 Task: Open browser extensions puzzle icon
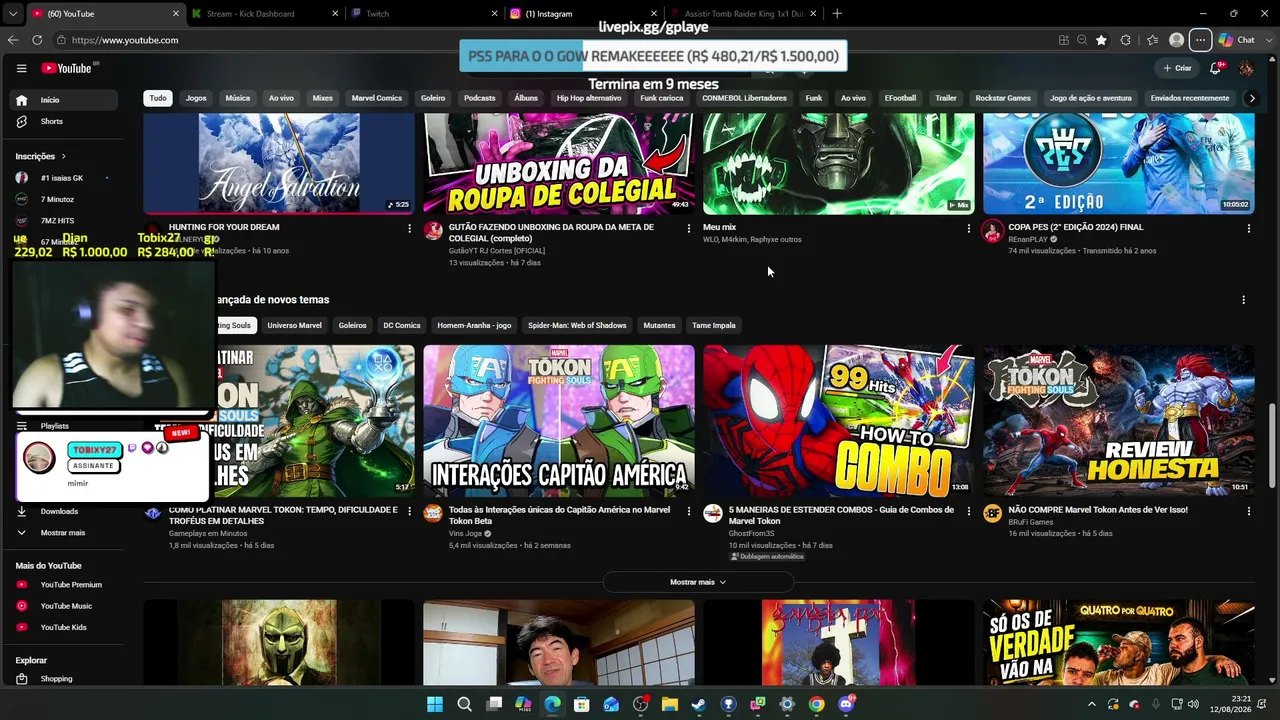click(1126, 40)
